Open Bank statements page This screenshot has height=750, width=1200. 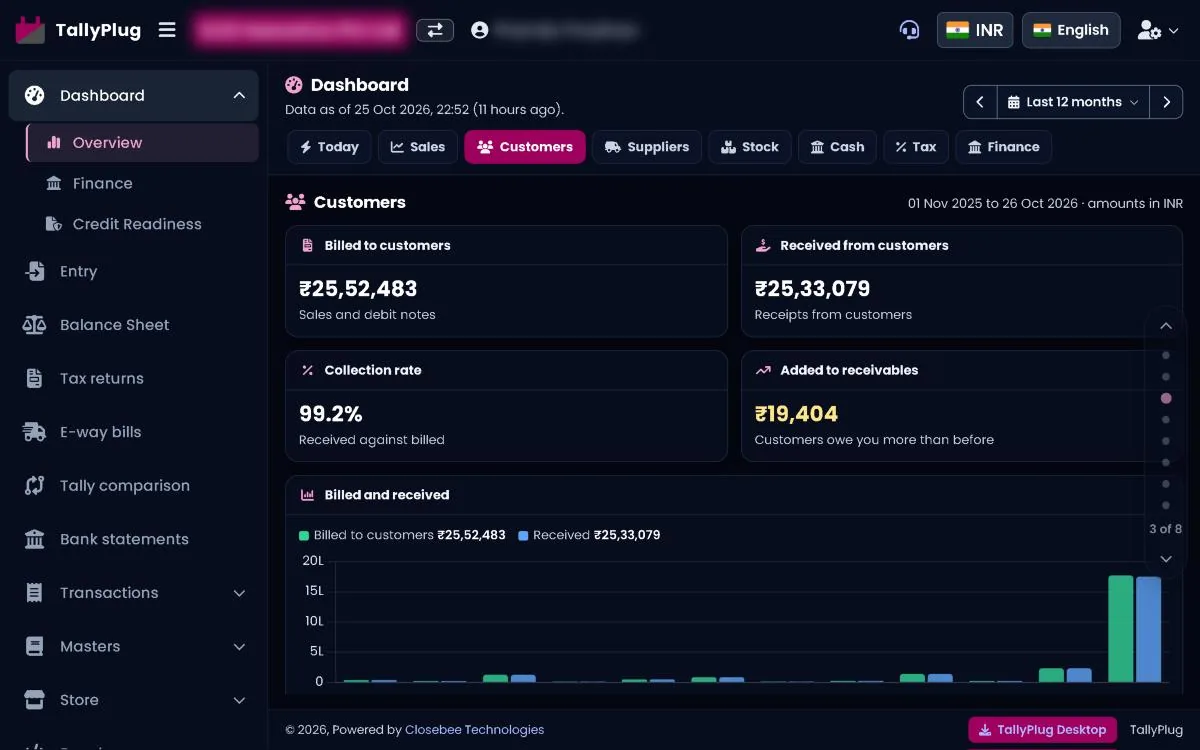coord(133,539)
